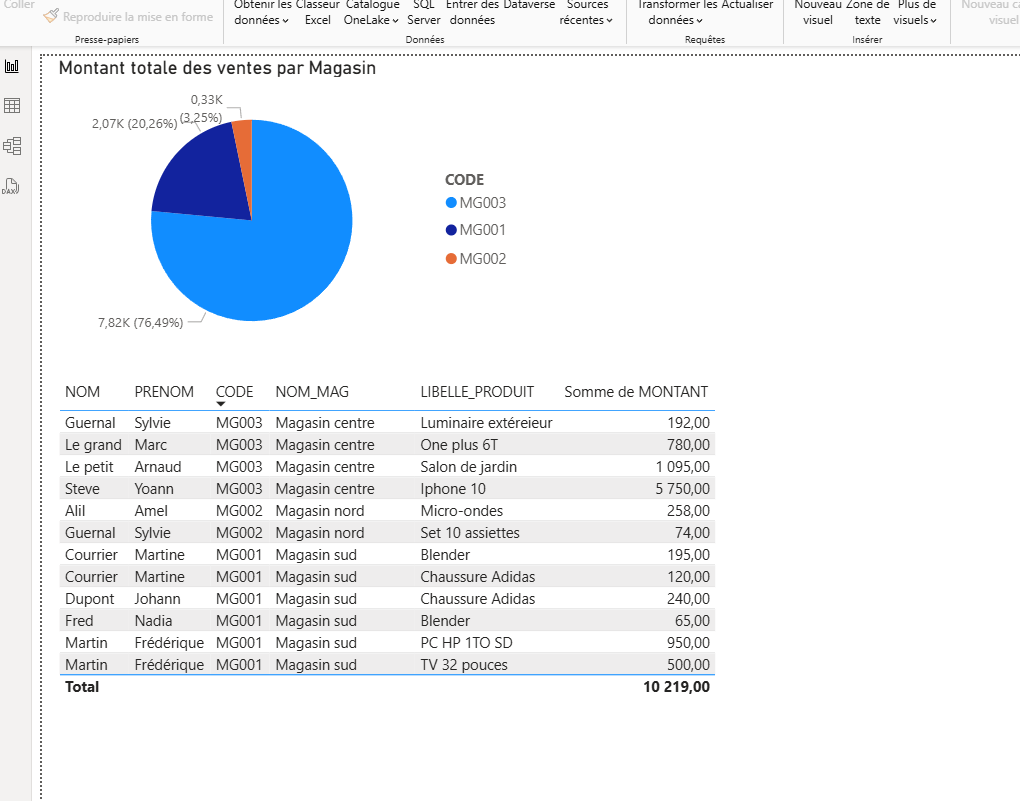Select SQL Server data source
The width and height of the screenshot is (1020, 801).
pyautogui.click(x=424, y=12)
